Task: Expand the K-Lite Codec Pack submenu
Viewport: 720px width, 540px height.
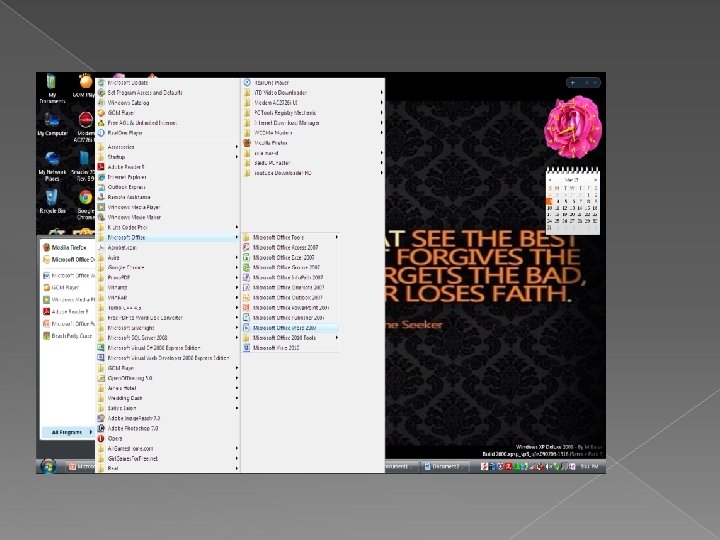Action: coord(168,227)
